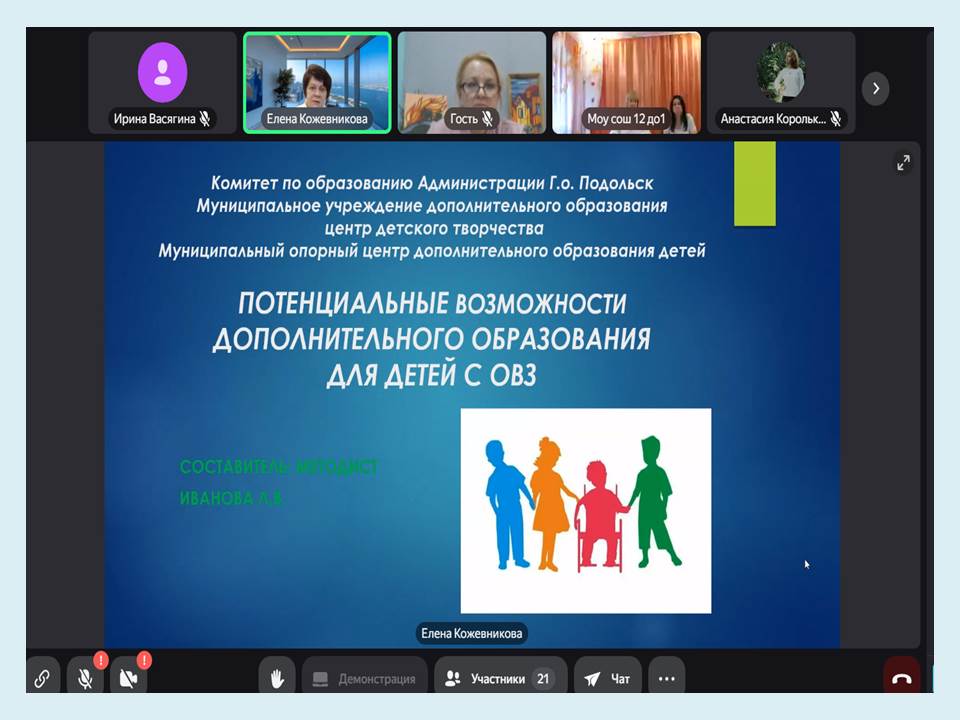
Task: Click the Демонстрация screen share button
Action: click(x=365, y=678)
